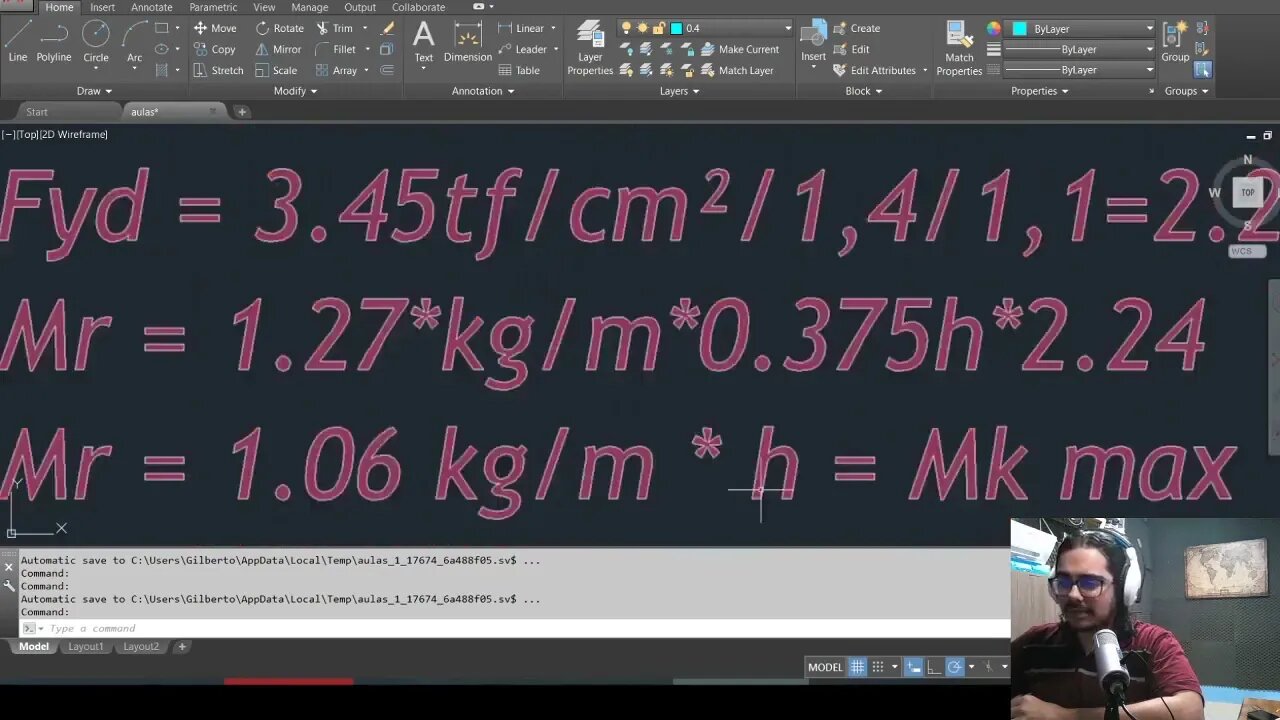This screenshot has height=720, width=1280.
Task: Open the layer dropdown showing 0.4
Action: point(732,28)
